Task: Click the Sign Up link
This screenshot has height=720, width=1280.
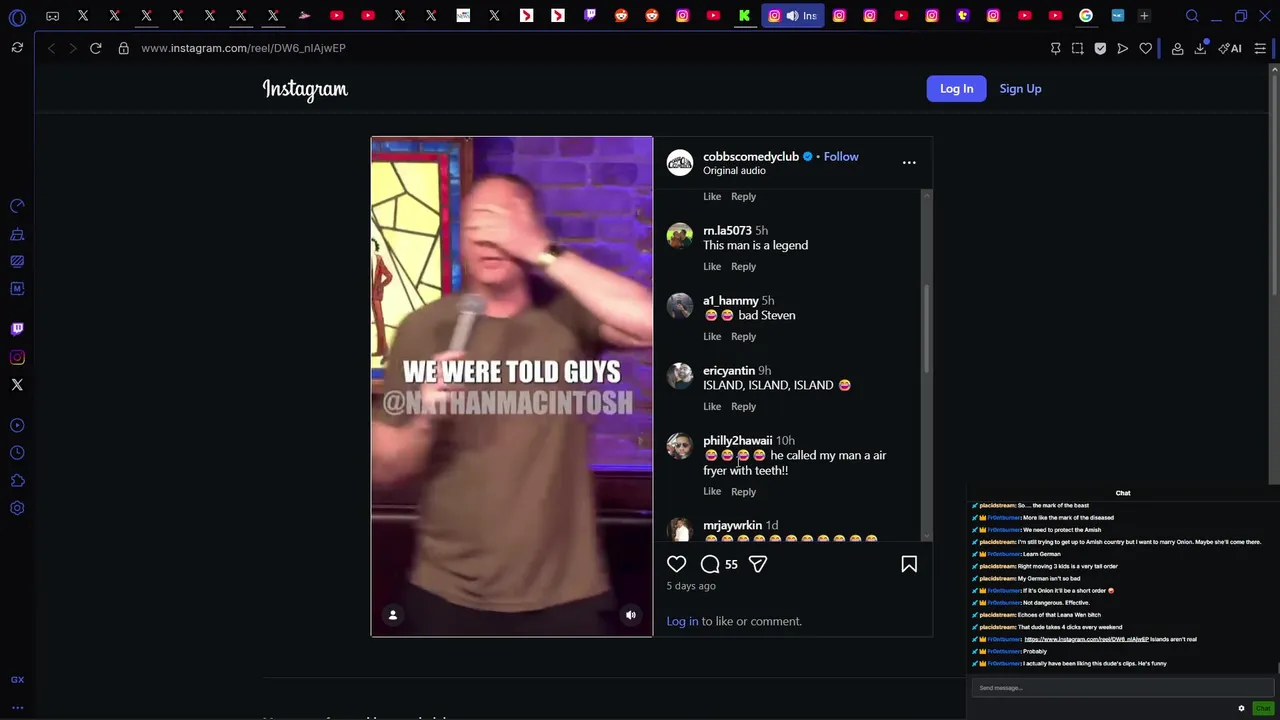Action: [x=1020, y=89]
